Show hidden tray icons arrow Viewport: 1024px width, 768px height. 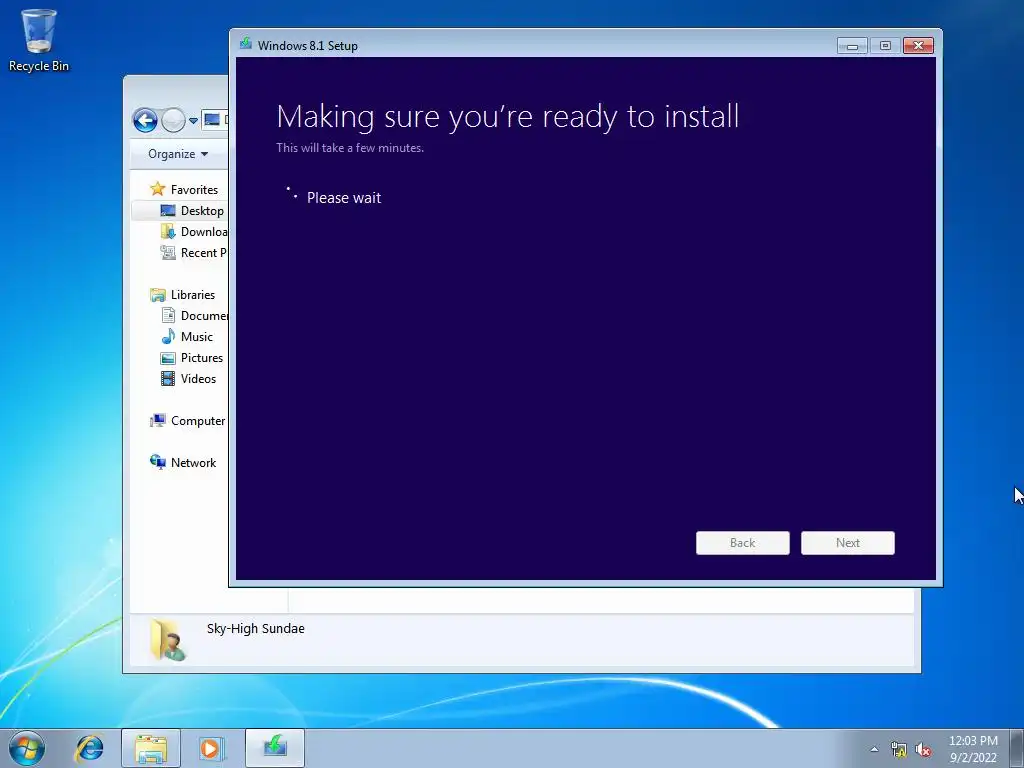point(874,749)
